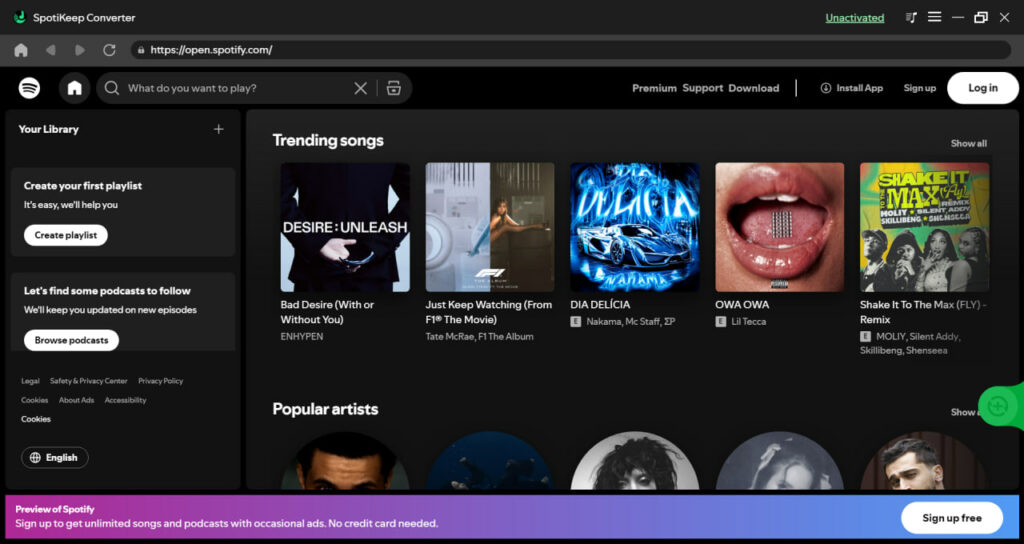
Task: Open the middle popular artist avatar
Action: [x=635, y=461]
